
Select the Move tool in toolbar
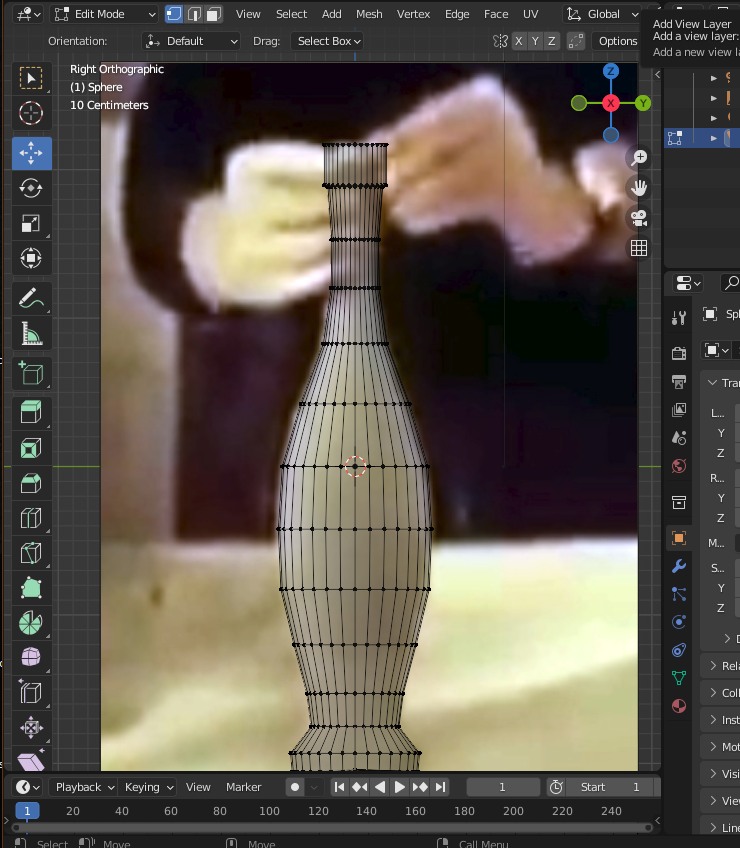coord(31,152)
